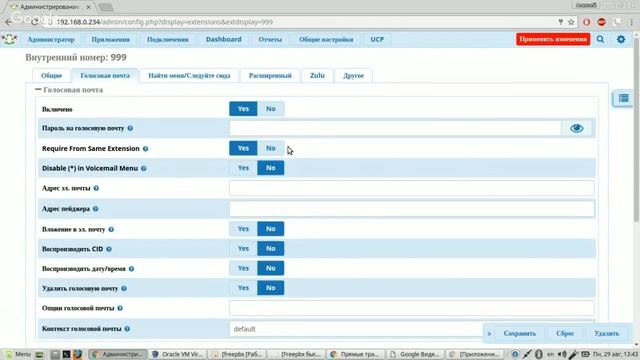The height and width of the screenshot is (360, 640).
Task: Open the terminal icon in the taskbar
Action: tap(66, 354)
